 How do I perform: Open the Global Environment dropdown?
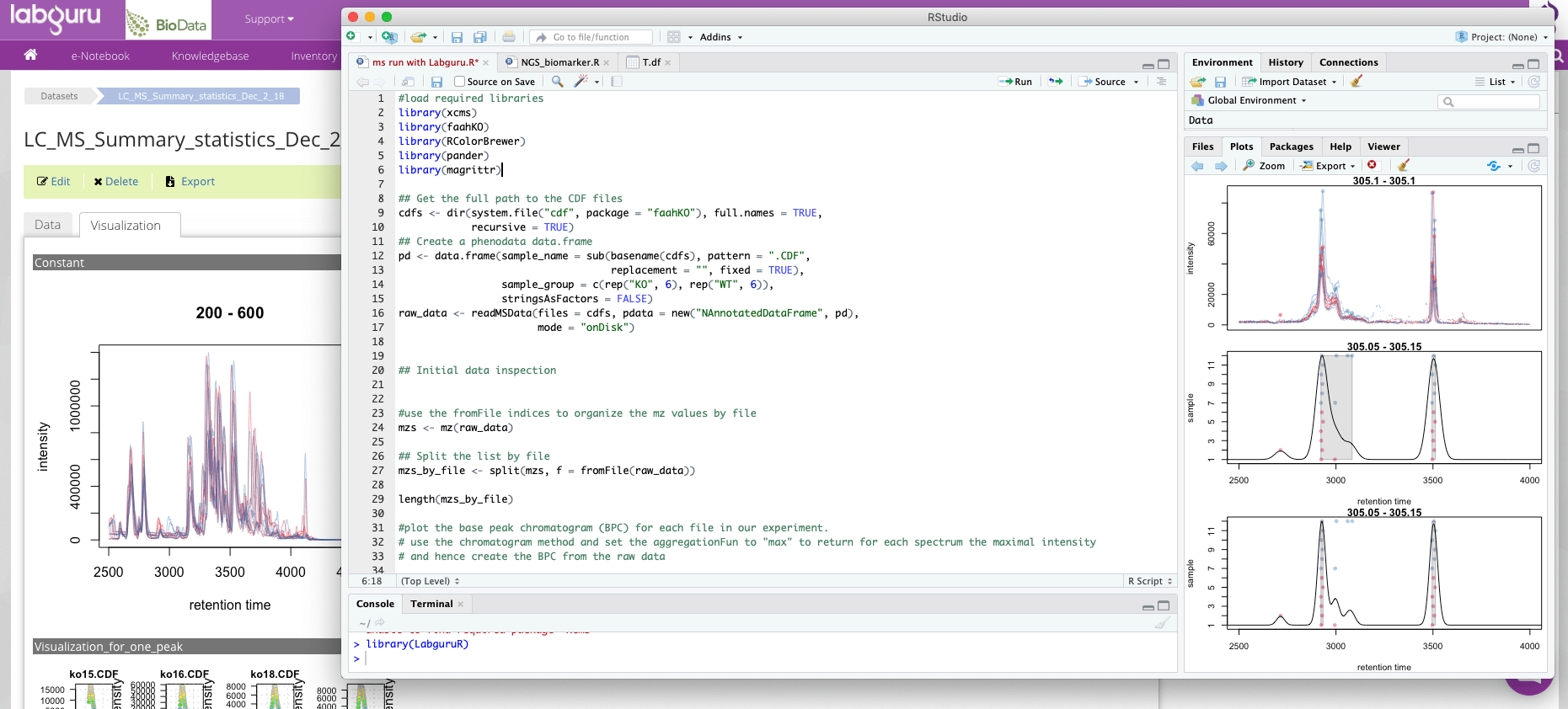(1251, 101)
